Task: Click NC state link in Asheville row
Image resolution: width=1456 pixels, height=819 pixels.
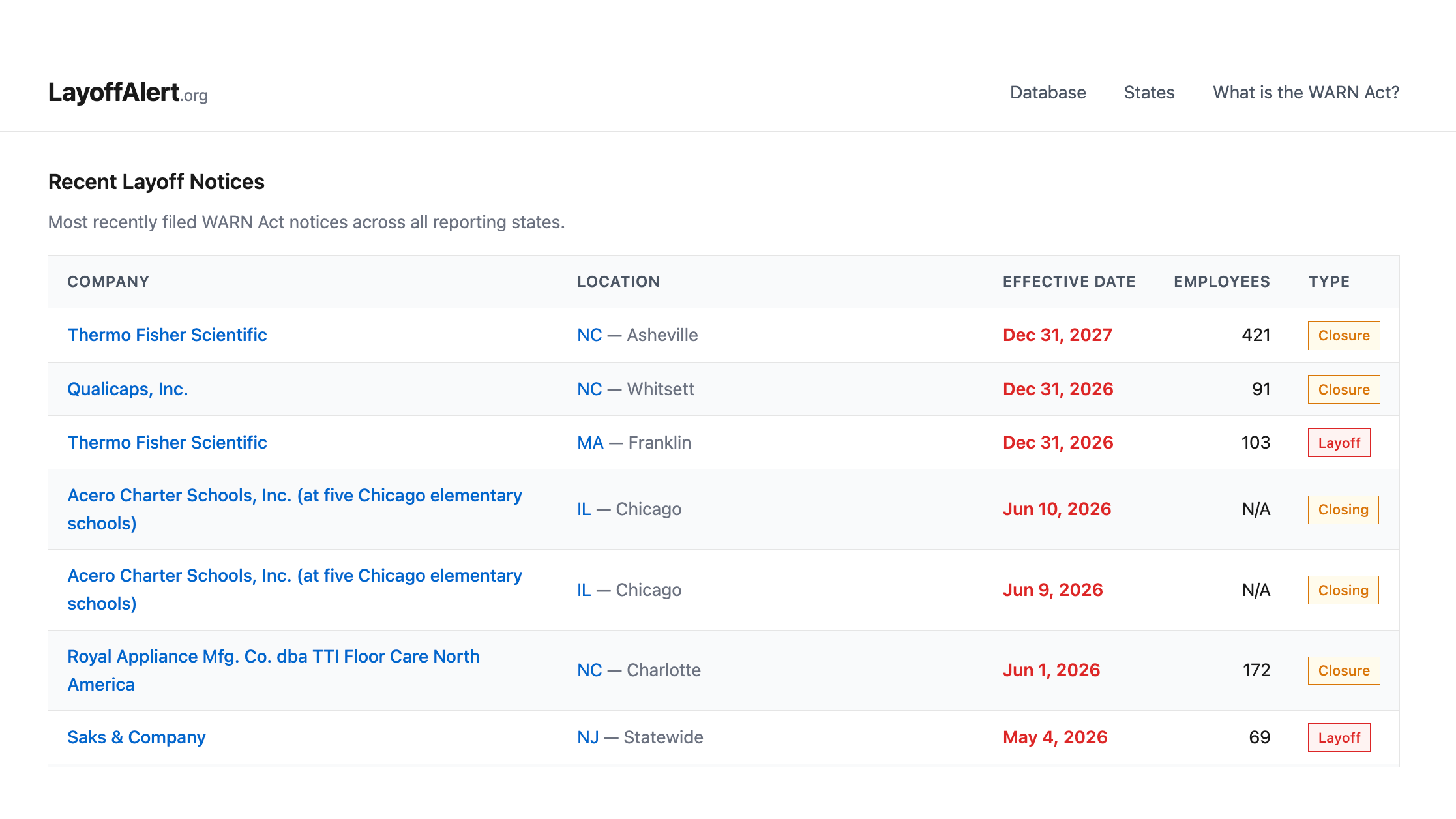Action: click(x=589, y=335)
